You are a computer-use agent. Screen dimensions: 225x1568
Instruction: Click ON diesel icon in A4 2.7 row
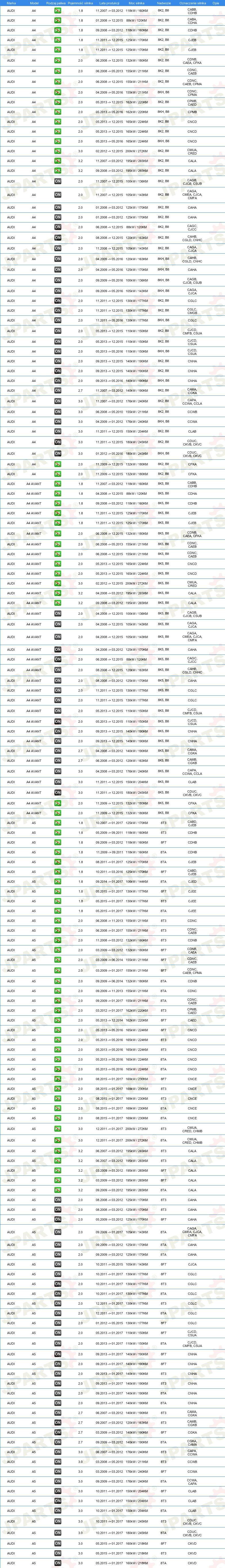(58, 391)
